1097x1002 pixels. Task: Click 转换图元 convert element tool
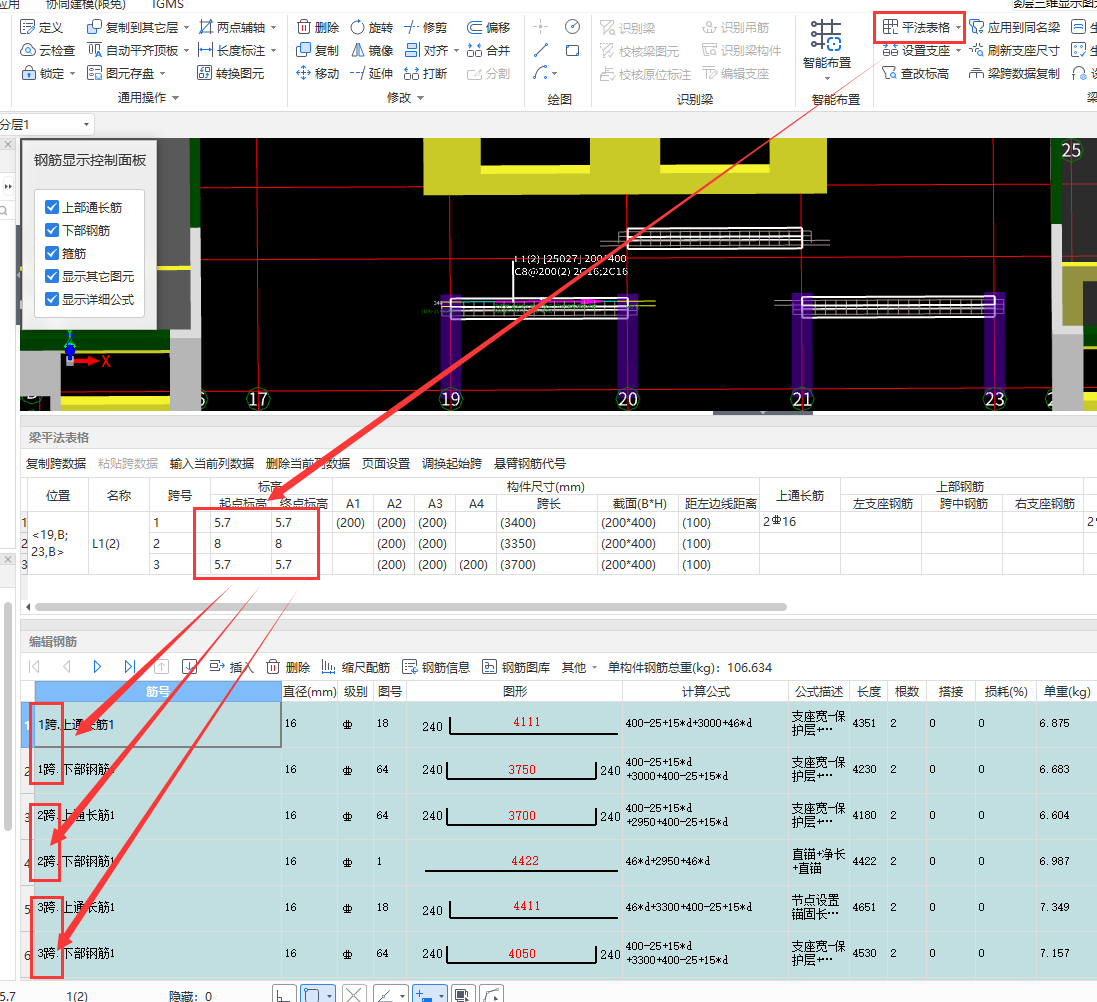tap(231, 73)
